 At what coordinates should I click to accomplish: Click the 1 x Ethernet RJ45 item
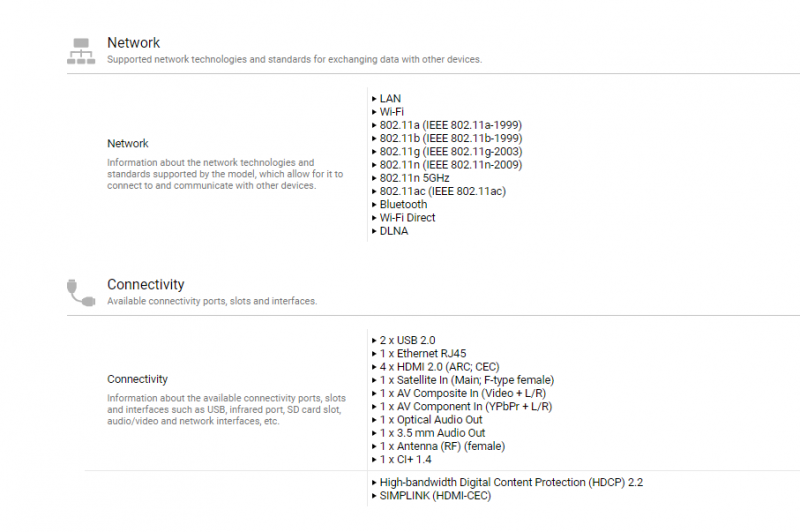[x=423, y=353]
